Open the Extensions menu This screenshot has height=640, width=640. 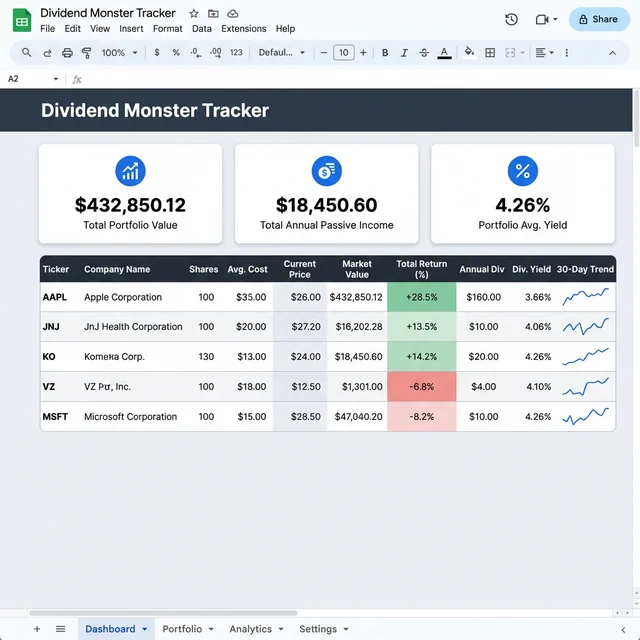244,29
